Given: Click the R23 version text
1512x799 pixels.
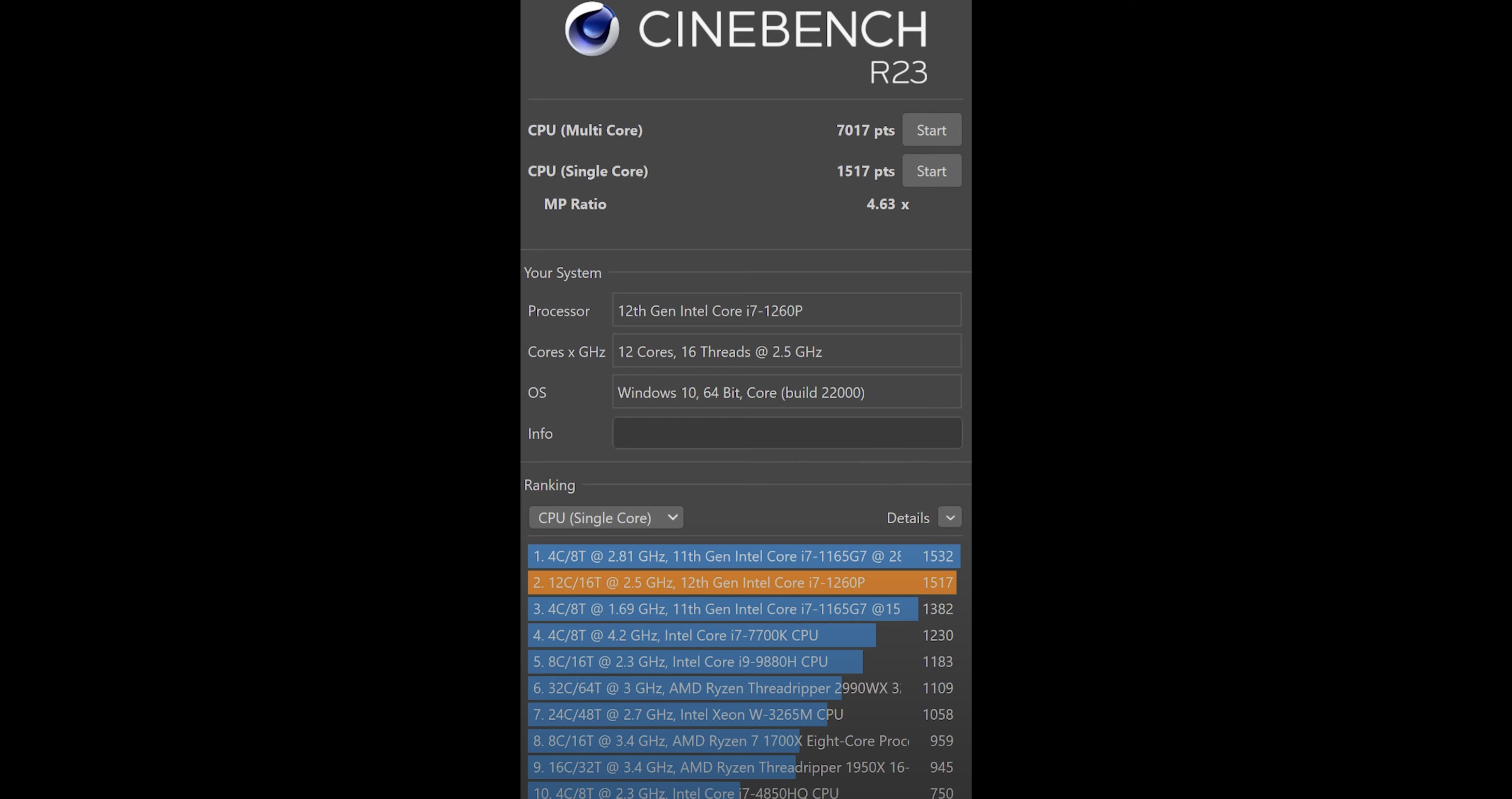Looking at the screenshot, I should tap(898, 72).
